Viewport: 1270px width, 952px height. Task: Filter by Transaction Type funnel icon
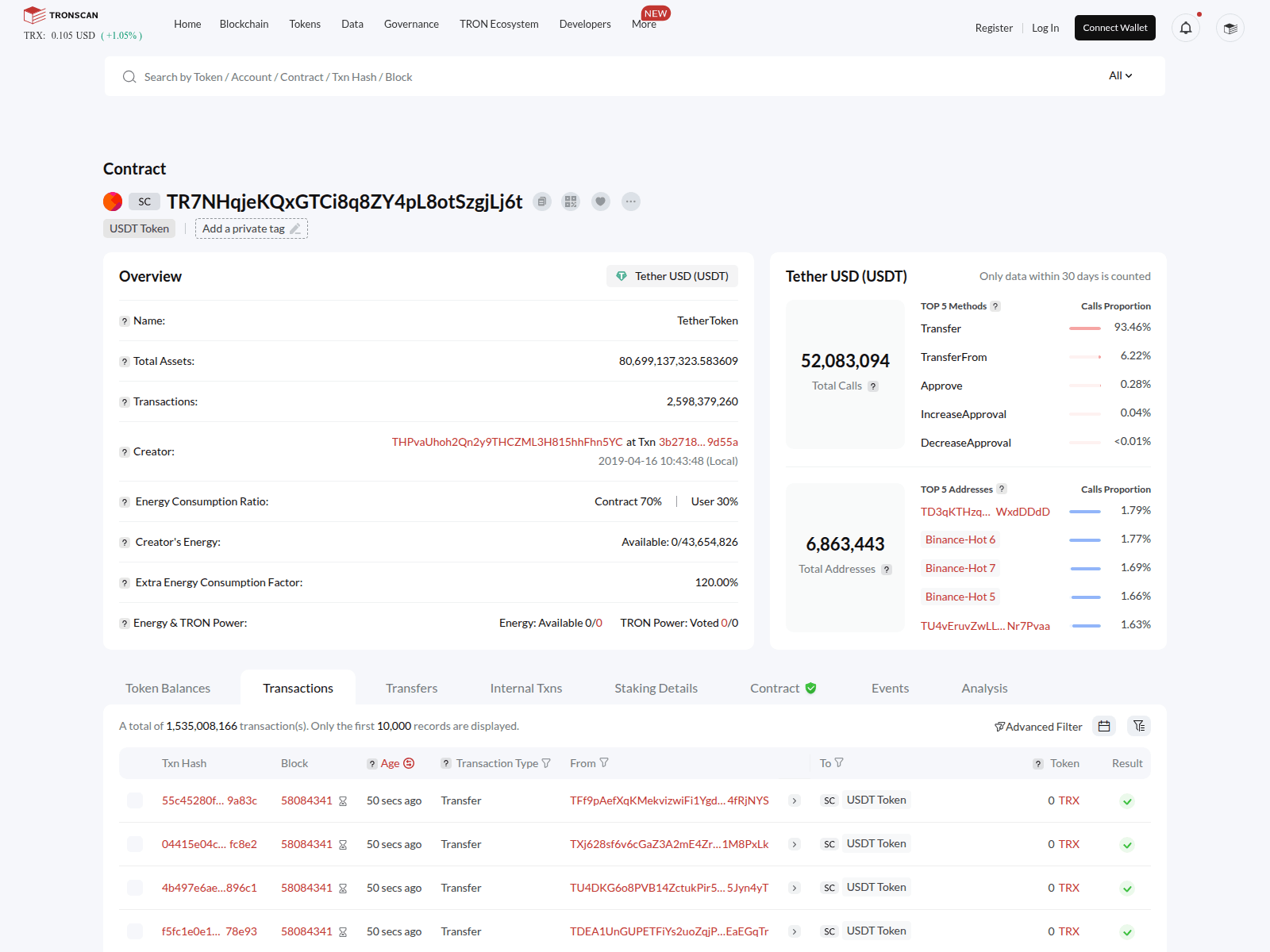(546, 763)
